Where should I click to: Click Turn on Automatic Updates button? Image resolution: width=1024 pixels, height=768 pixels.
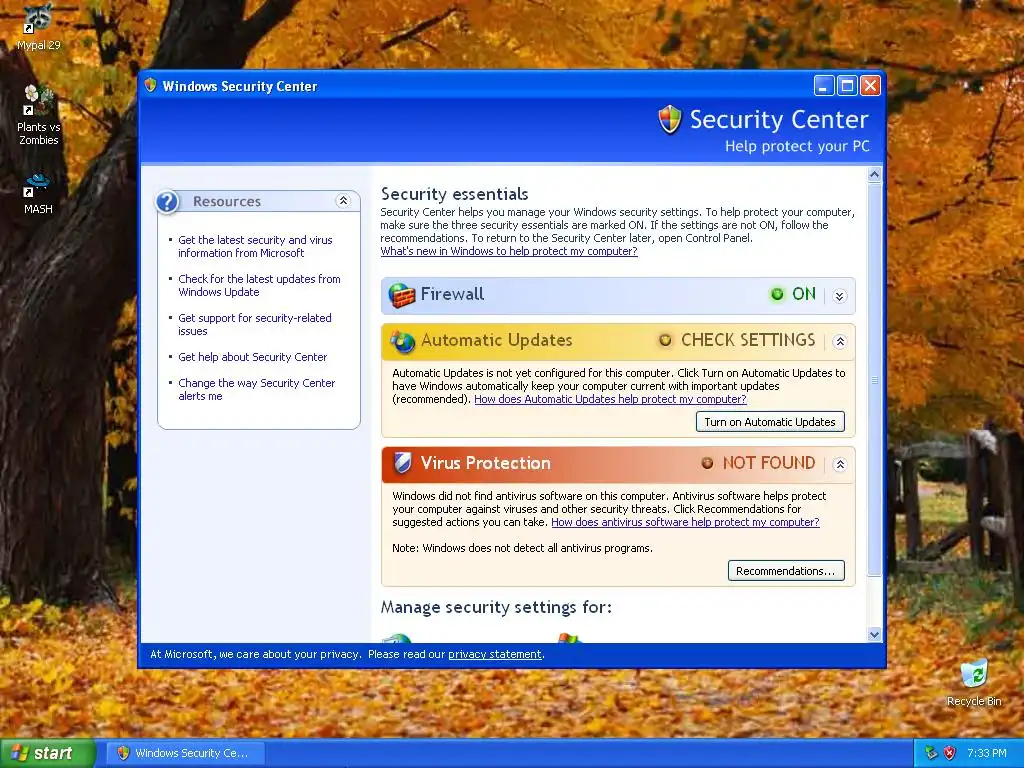pos(770,422)
